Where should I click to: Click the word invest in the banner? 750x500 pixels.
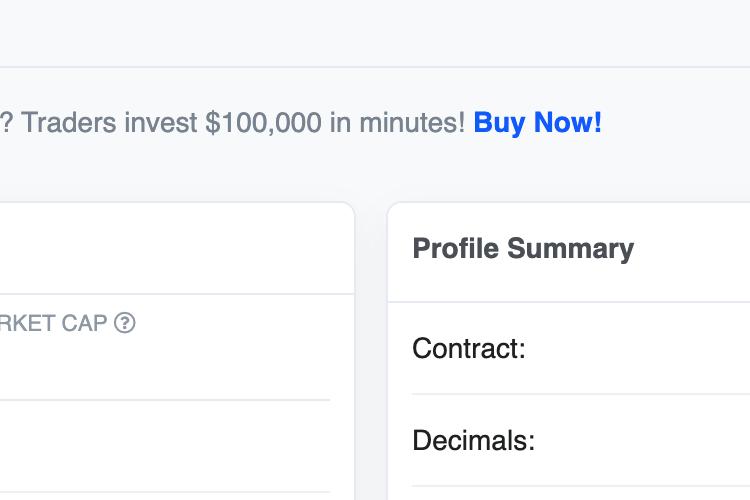[161, 123]
